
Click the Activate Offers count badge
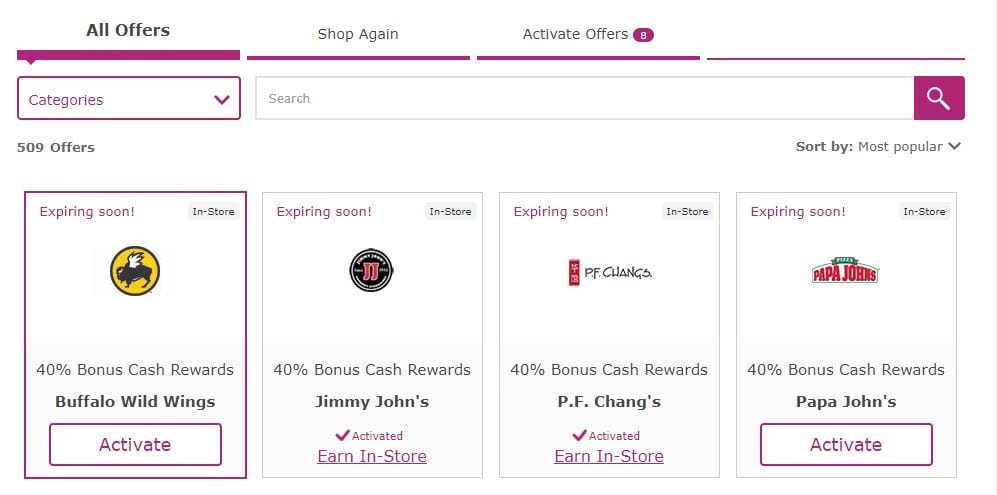pyautogui.click(x=643, y=35)
